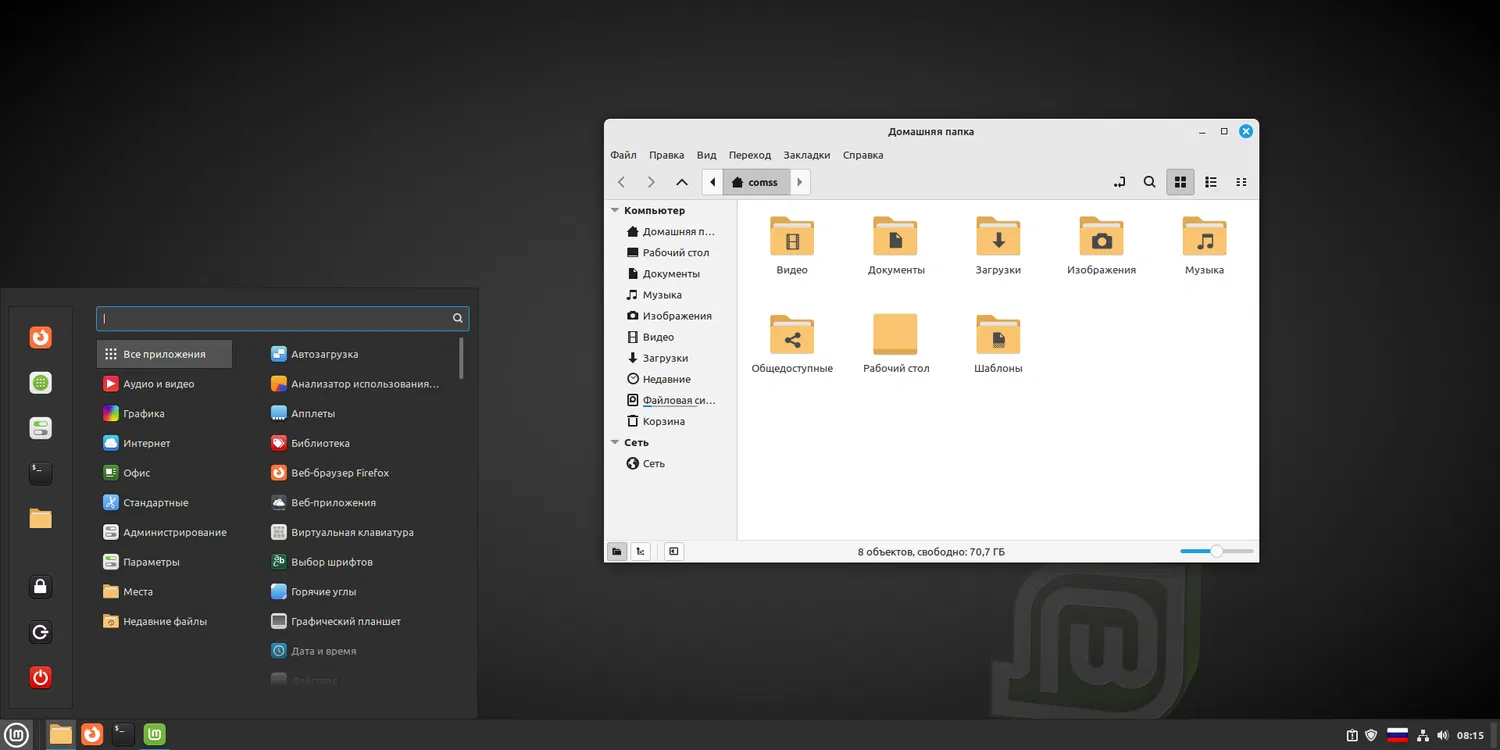Collapse the Компьютер section in sidebar
Screen dimensions: 1500x750
click(x=614, y=211)
